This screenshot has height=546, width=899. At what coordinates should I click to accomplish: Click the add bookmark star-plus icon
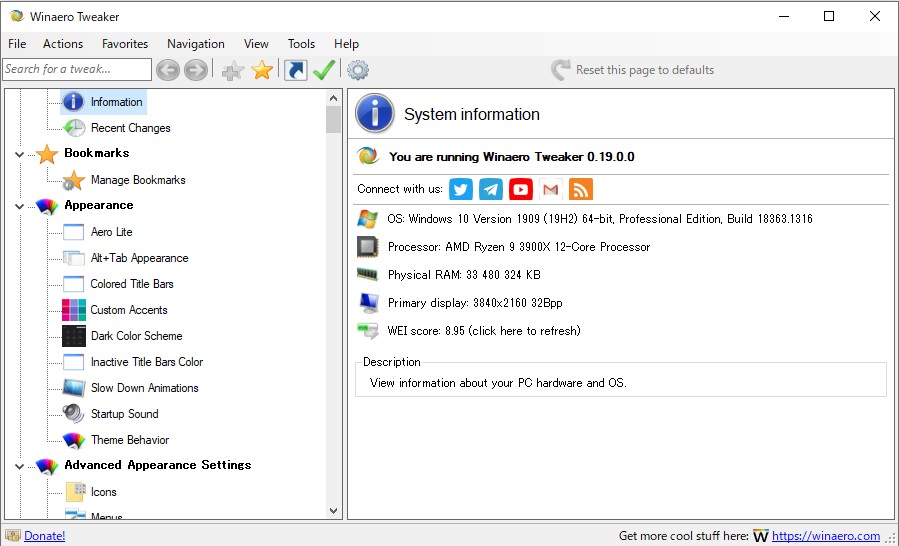(x=233, y=71)
